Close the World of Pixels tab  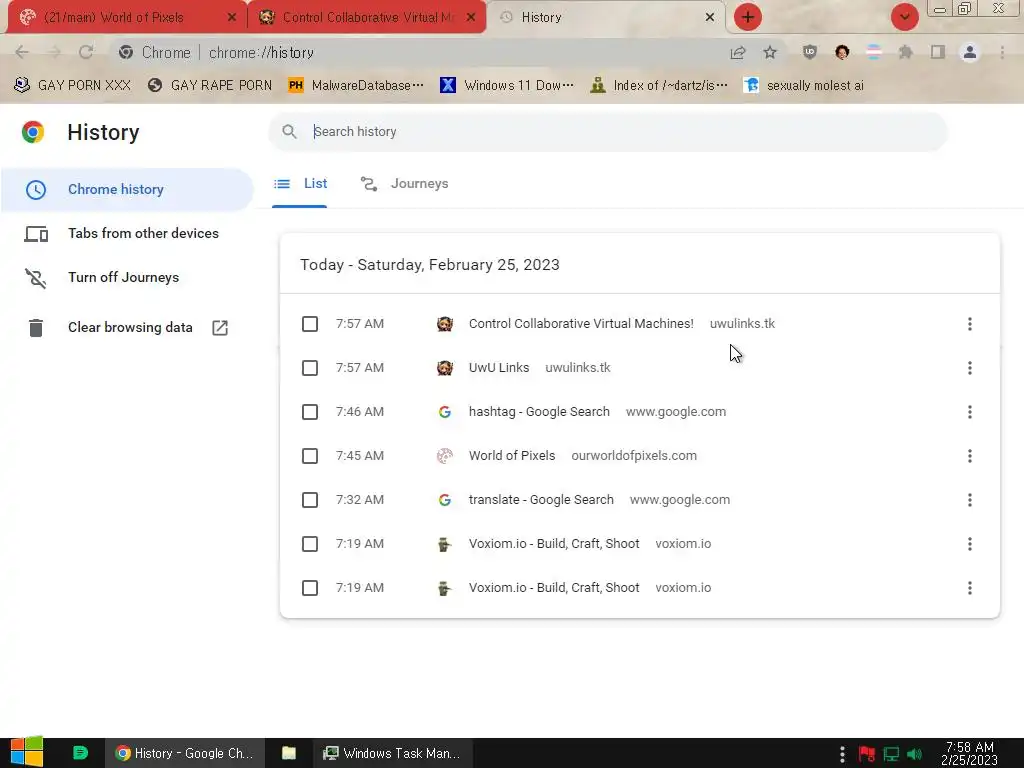pos(232,17)
